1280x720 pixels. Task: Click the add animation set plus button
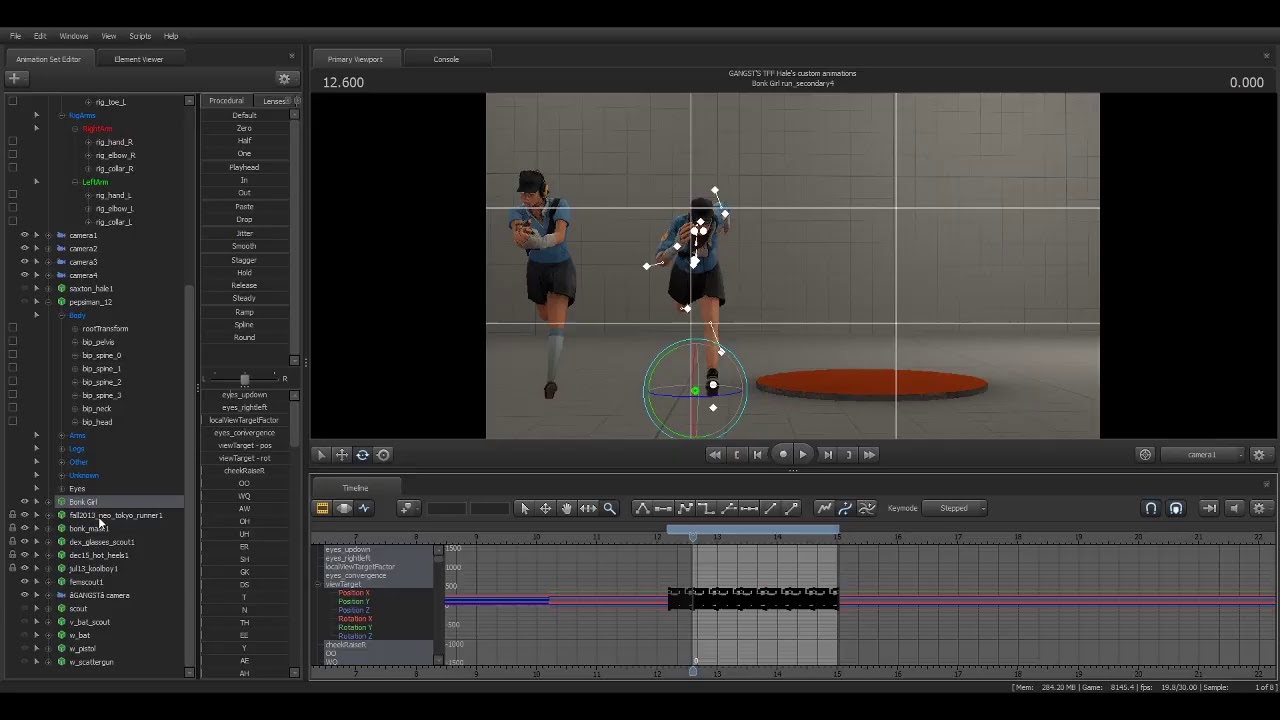coord(14,78)
